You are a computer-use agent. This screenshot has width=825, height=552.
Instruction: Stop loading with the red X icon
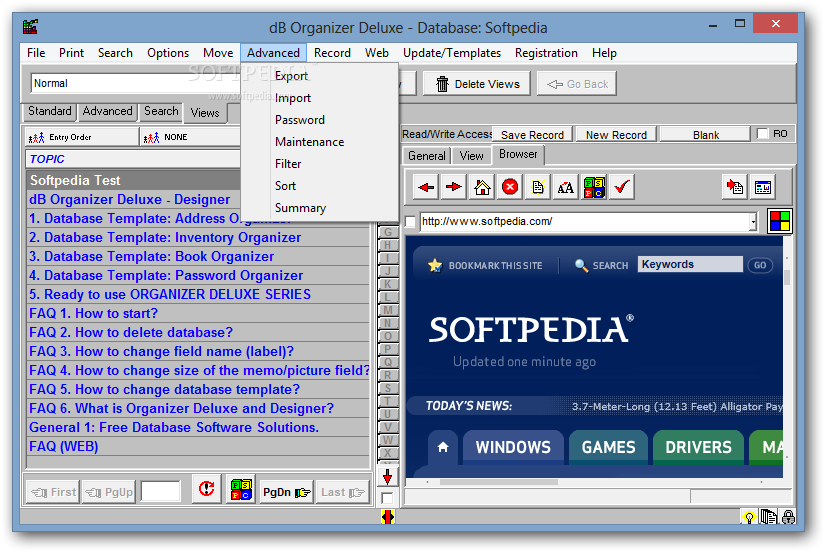(x=510, y=187)
